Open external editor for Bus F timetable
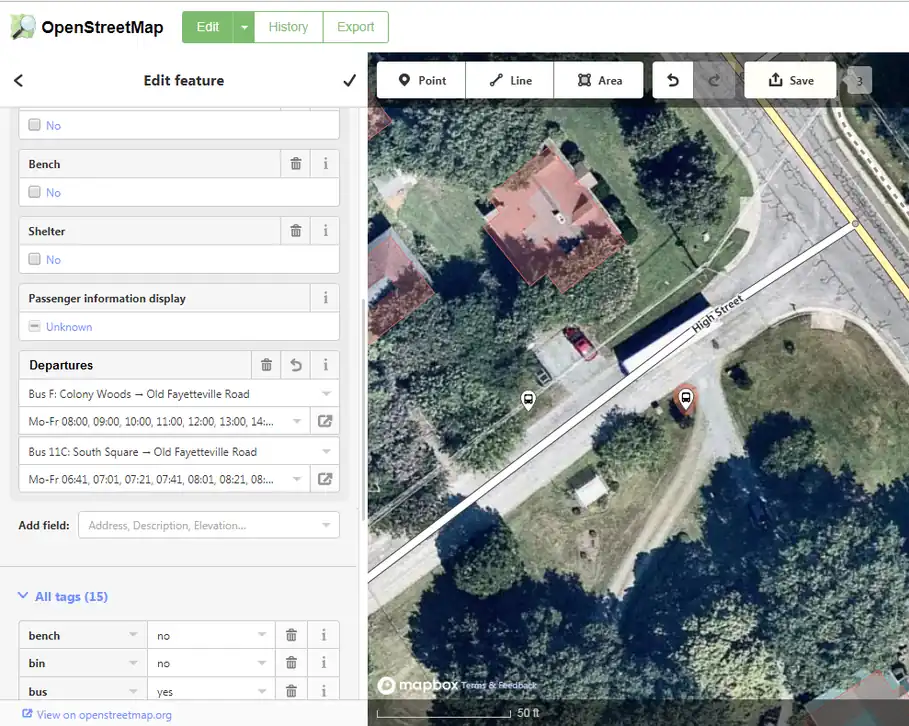 pos(325,422)
